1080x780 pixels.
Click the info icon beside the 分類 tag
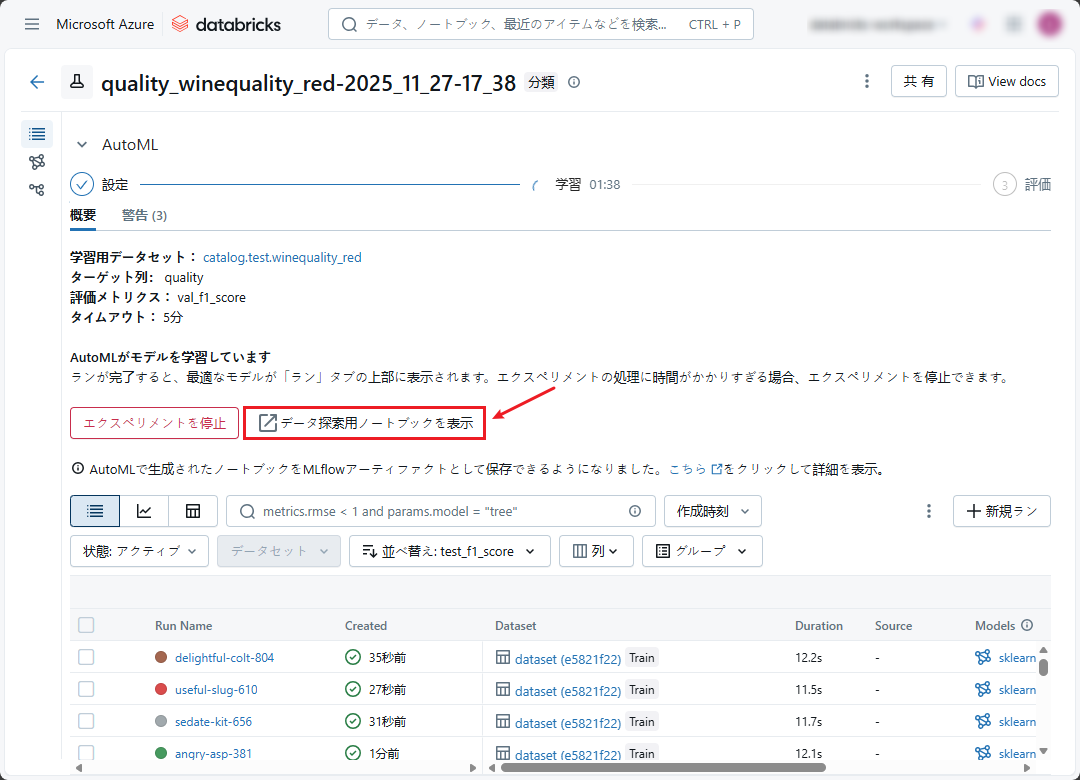(574, 83)
